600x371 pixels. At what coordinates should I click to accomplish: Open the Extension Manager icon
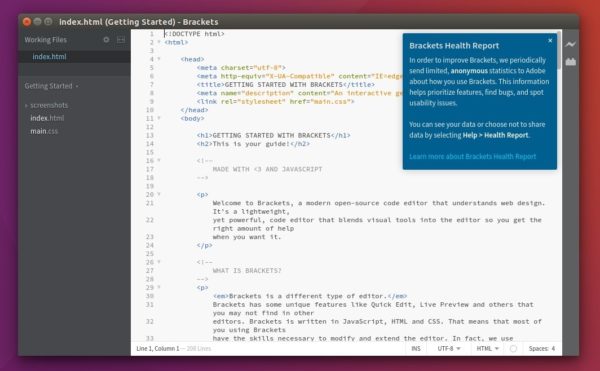coord(571,62)
